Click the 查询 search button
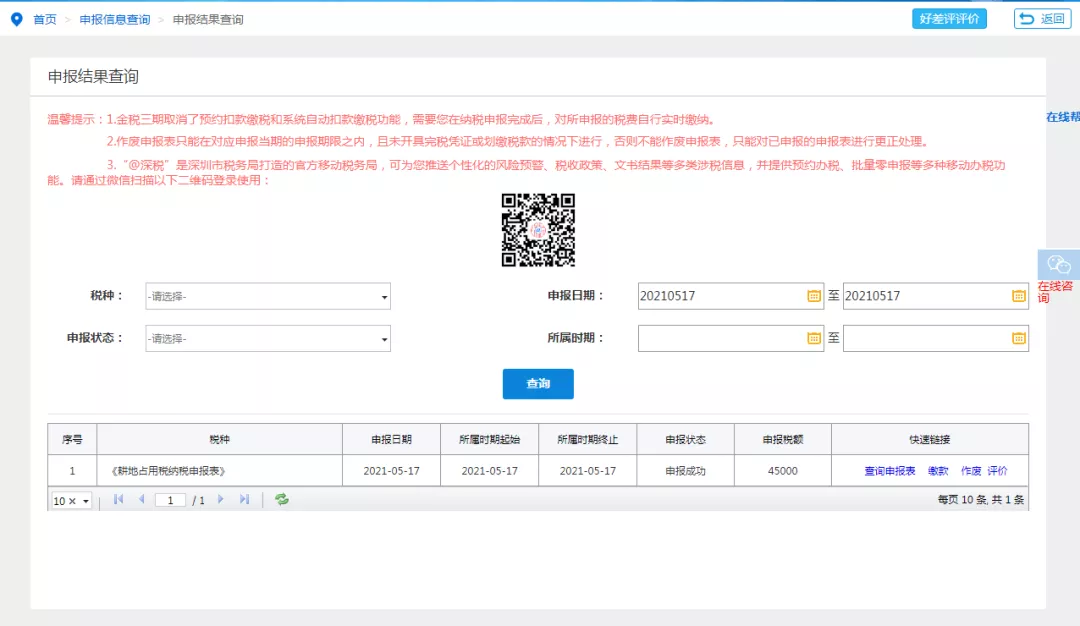This screenshot has width=1080, height=626. 538,384
